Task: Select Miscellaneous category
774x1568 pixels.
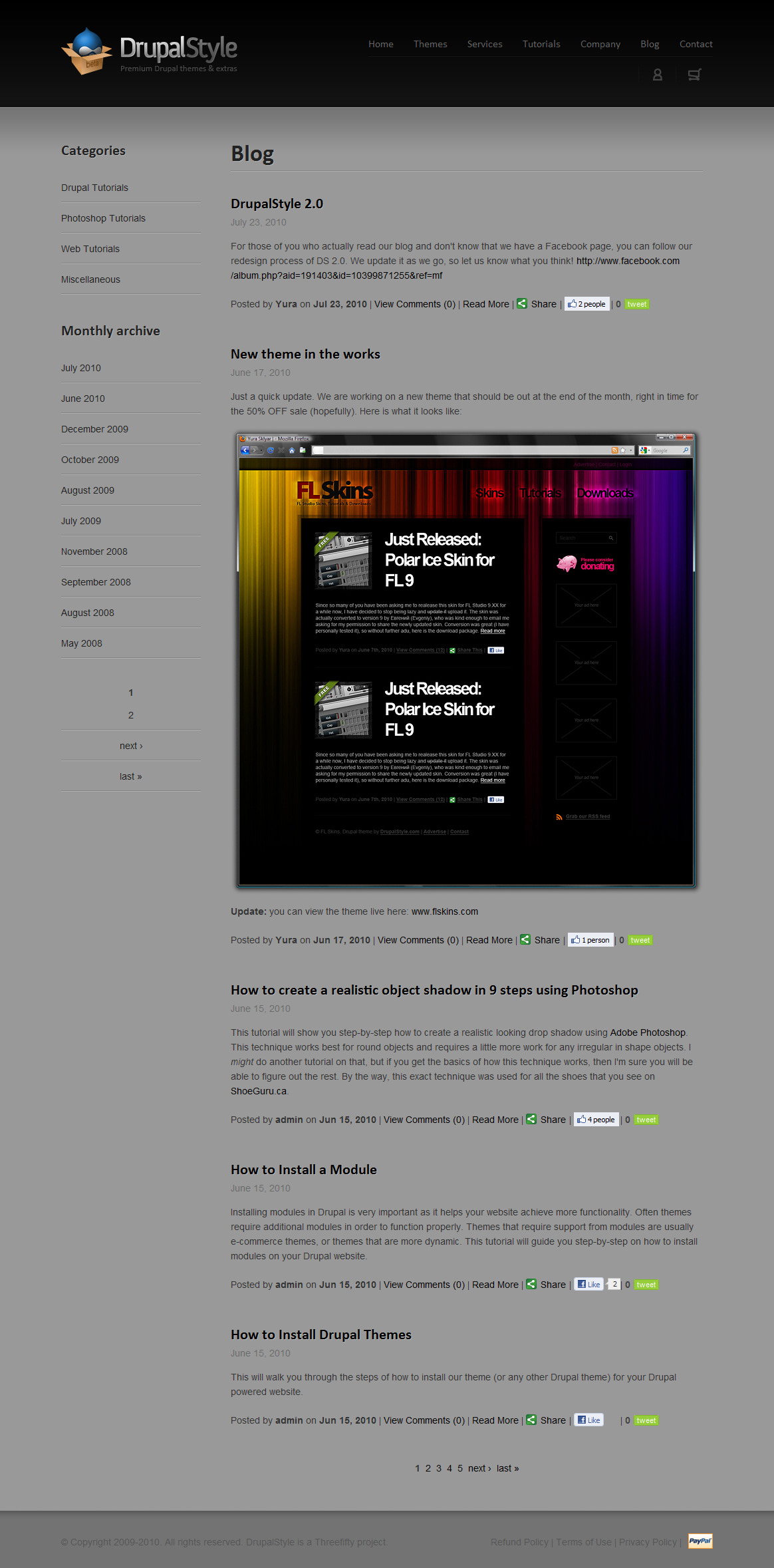Action: (x=90, y=279)
